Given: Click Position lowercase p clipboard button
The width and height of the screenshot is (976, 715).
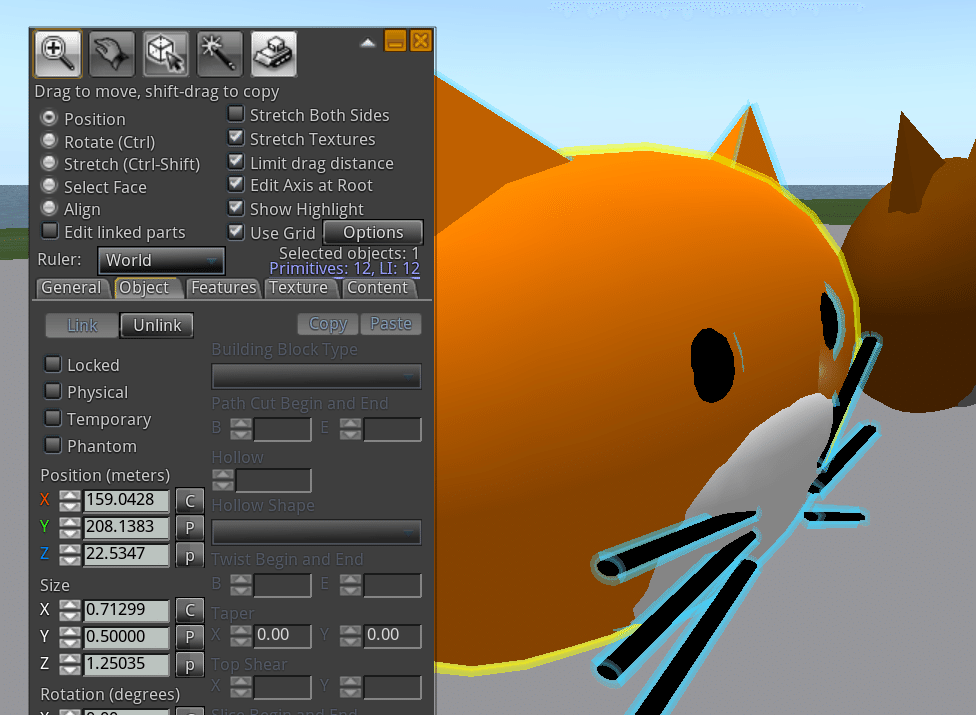Looking at the screenshot, I should coord(190,556).
